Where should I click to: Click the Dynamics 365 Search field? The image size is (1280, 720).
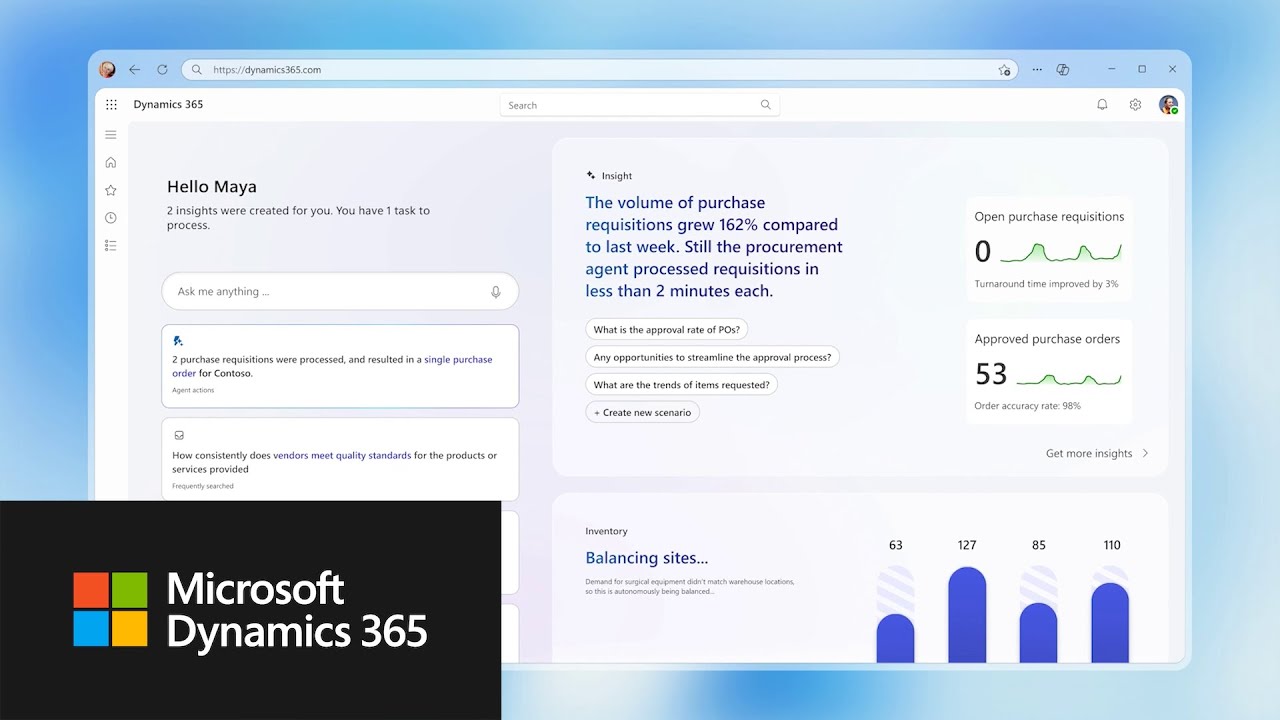[x=640, y=105]
